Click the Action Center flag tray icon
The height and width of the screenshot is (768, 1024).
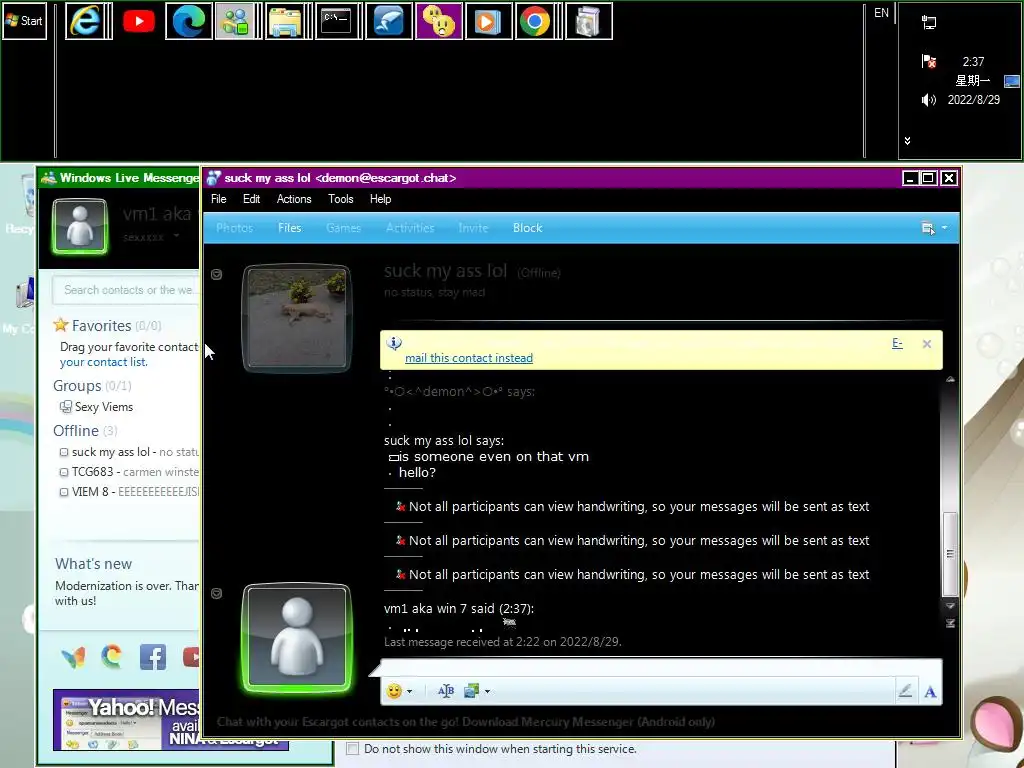pyautogui.click(x=928, y=61)
